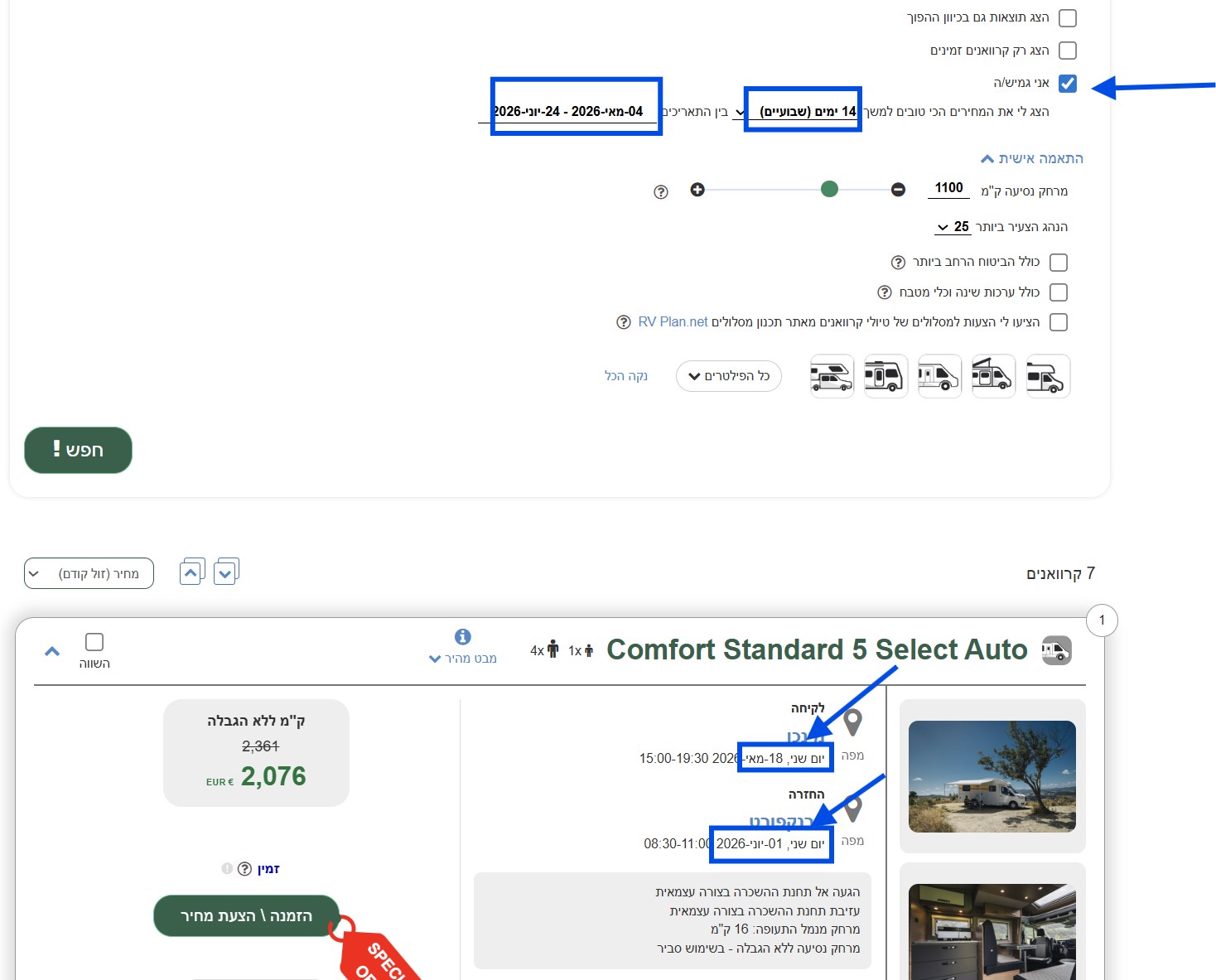Select the pop-top campervan type icon
The width and height of the screenshot is (1216, 980).
click(x=993, y=376)
